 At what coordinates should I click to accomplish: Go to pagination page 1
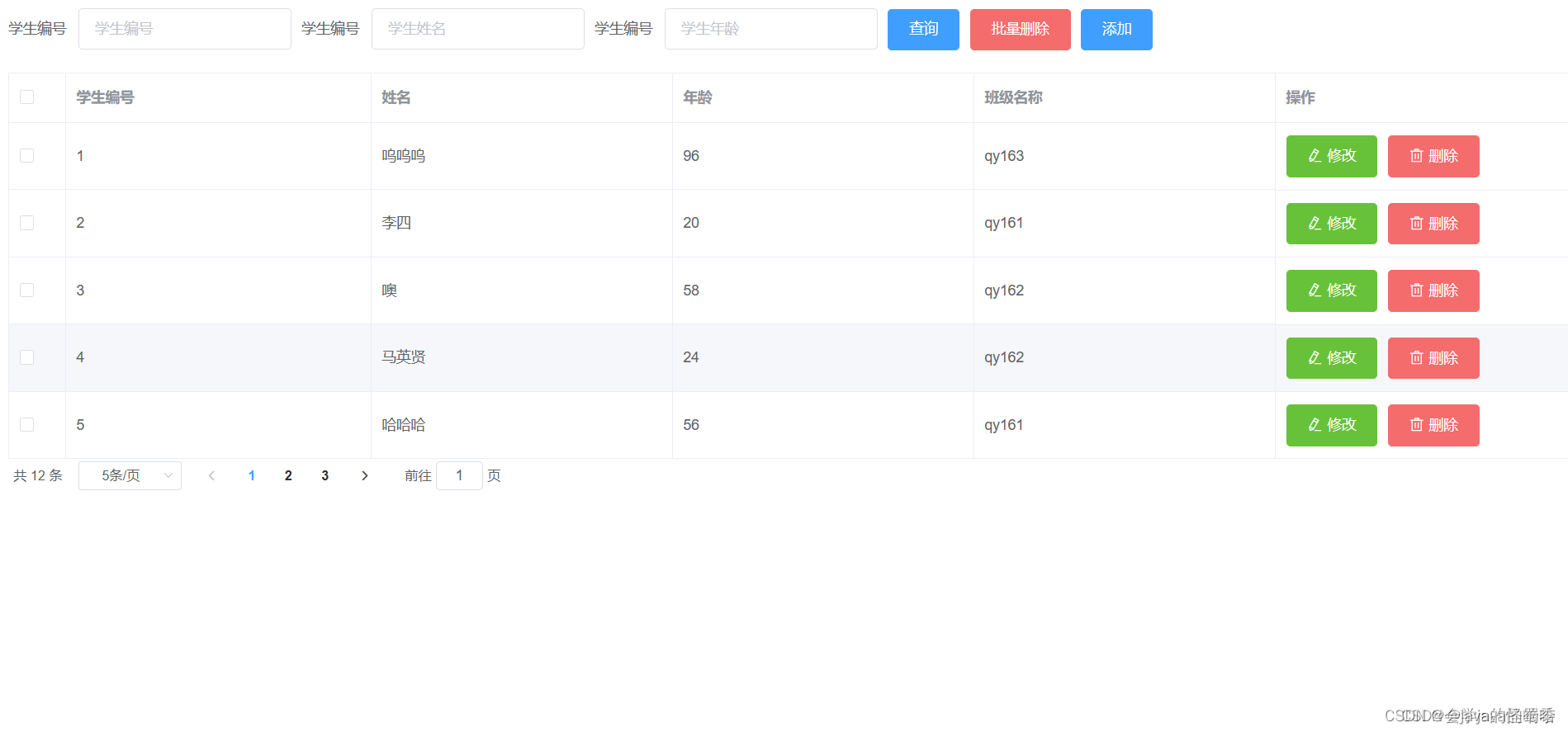[252, 475]
